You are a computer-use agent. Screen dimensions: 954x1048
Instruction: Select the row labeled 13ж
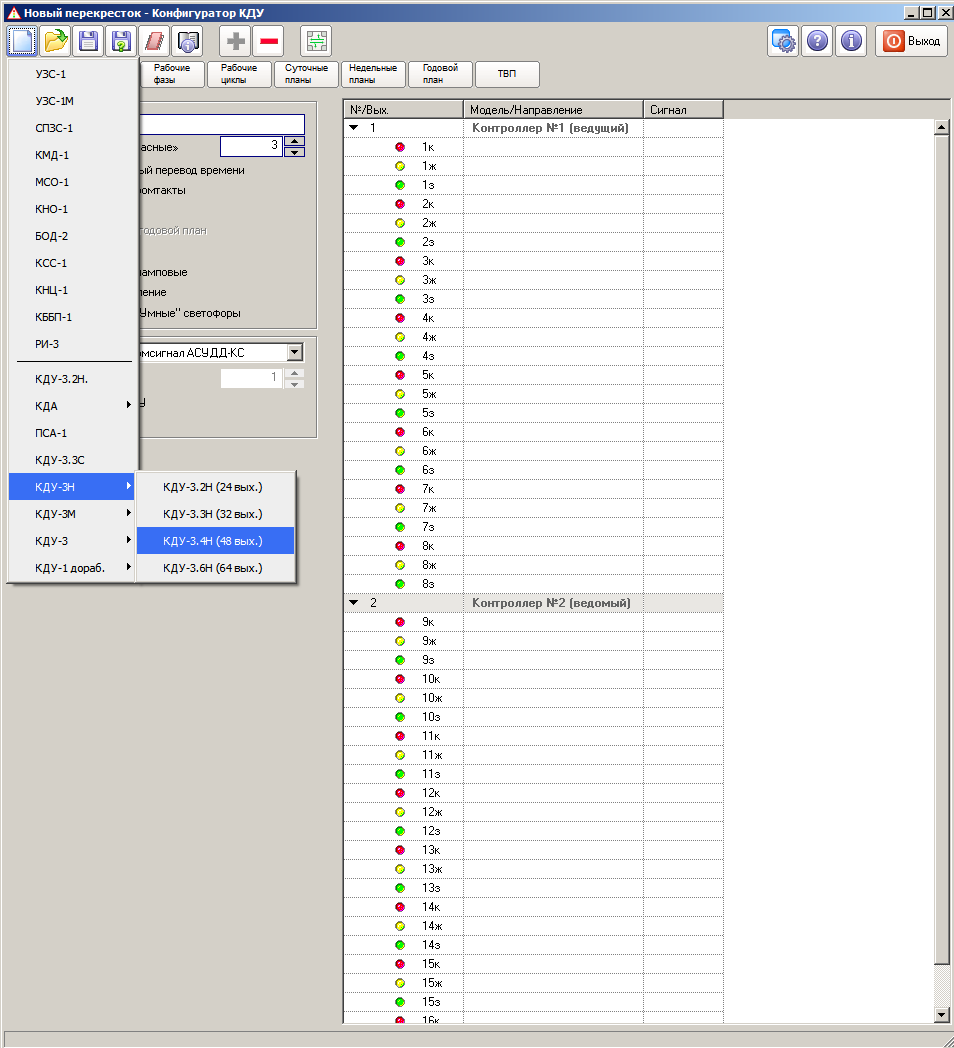tap(533, 869)
